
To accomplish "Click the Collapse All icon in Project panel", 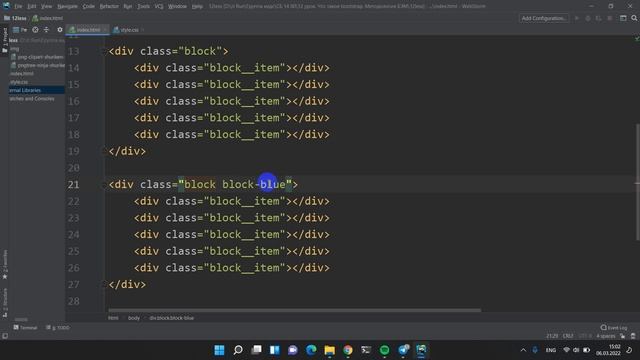I will pyautogui.click(x=46, y=30).
